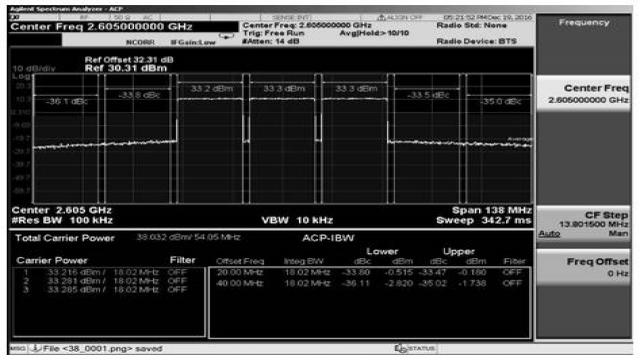Viewport: 640px width, 360px height.
Task: Click the 'Avg|Hold>10/10' readout
Action: tap(374, 33)
